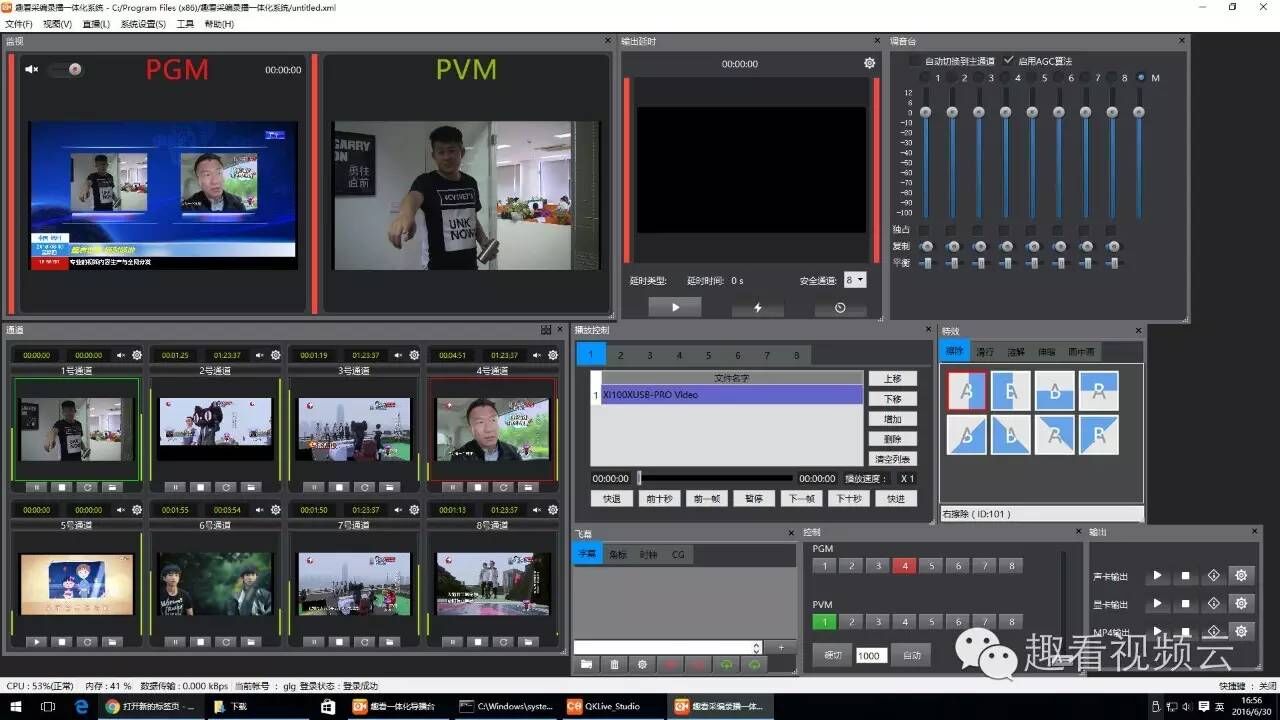Click the mixer channel 1 volume fader knob
The width and height of the screenshot is (1280, 720).
tap(926, 112)
